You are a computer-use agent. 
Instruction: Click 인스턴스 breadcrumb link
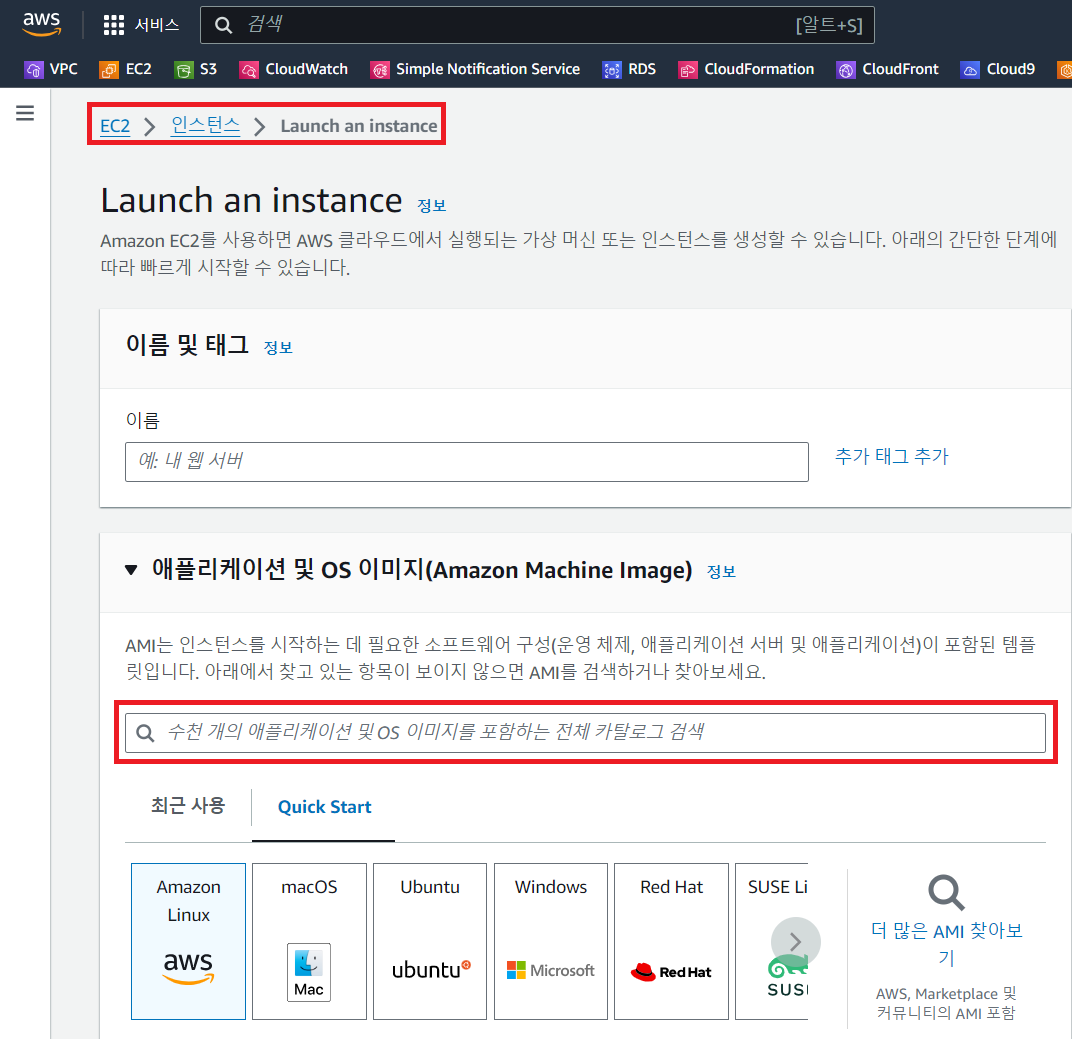coord(205,126)
